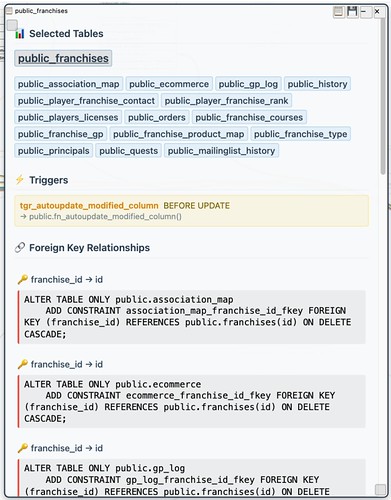Click the BEFORE UPDATE trigger label
The width and height of the screenshot is (391, 500).
coord(196,206)
